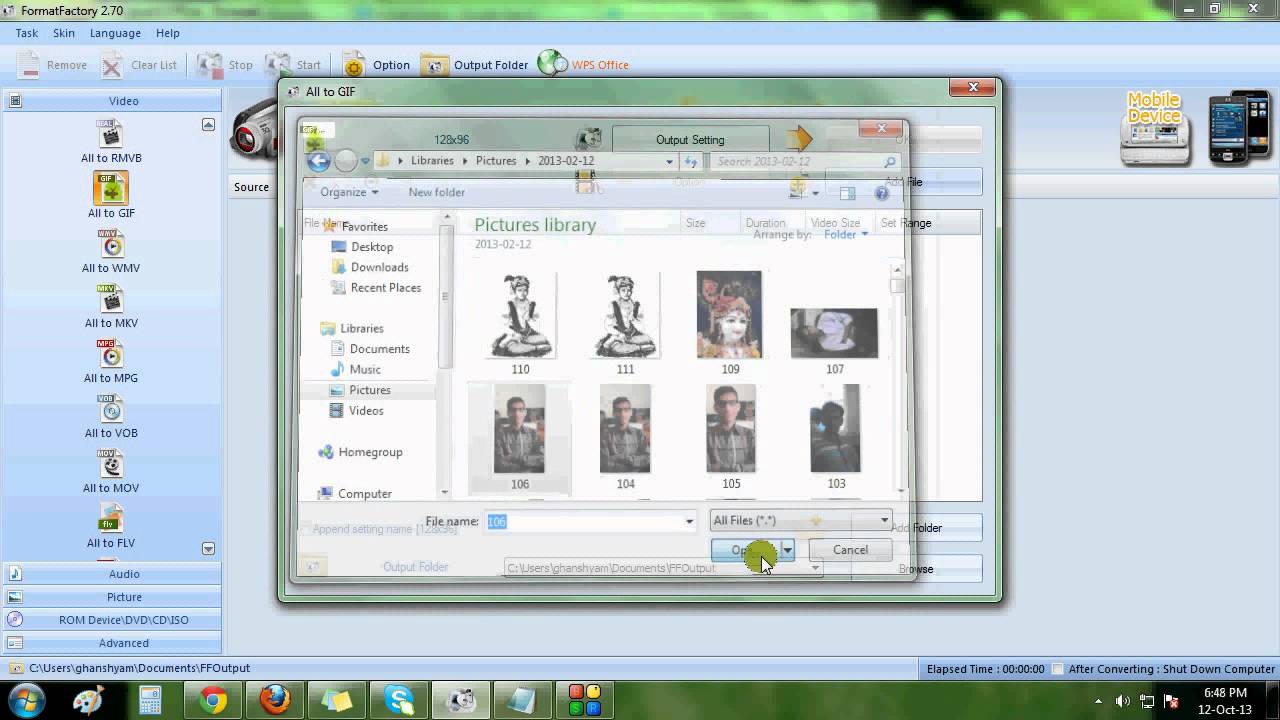The height and width of the screenshot is (720, 1280).
Task: Open the Organize dropdown
Action: 349,192
